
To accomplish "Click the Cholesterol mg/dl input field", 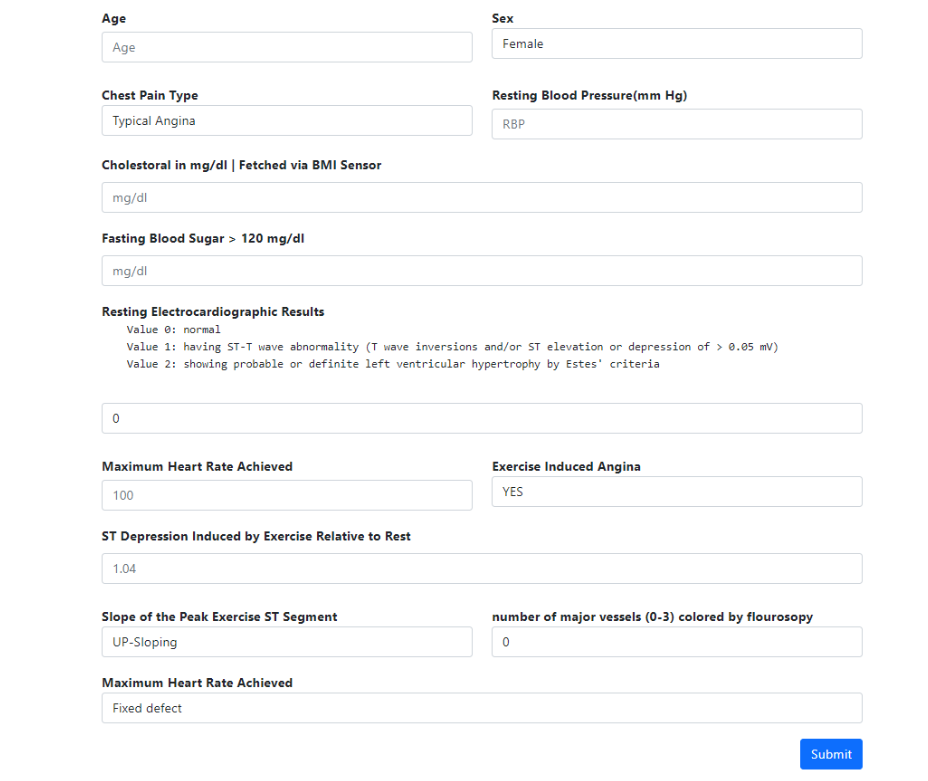I will tap(481, 198).
